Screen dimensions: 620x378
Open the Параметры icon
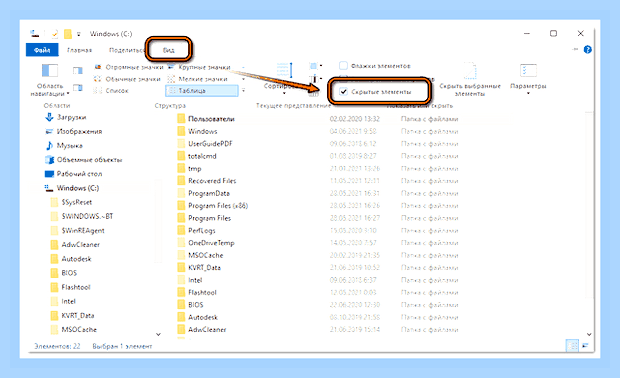(x=528, y=71)
